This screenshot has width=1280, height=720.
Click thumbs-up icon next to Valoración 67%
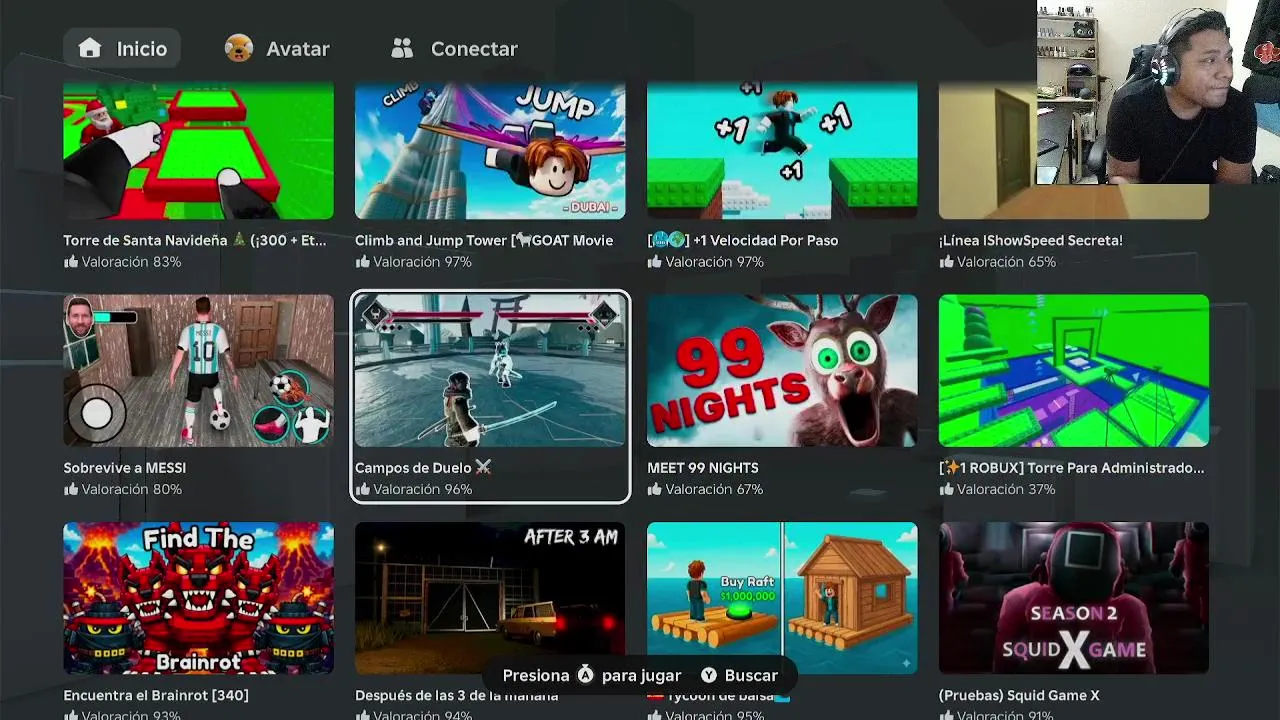pos(654,489)
